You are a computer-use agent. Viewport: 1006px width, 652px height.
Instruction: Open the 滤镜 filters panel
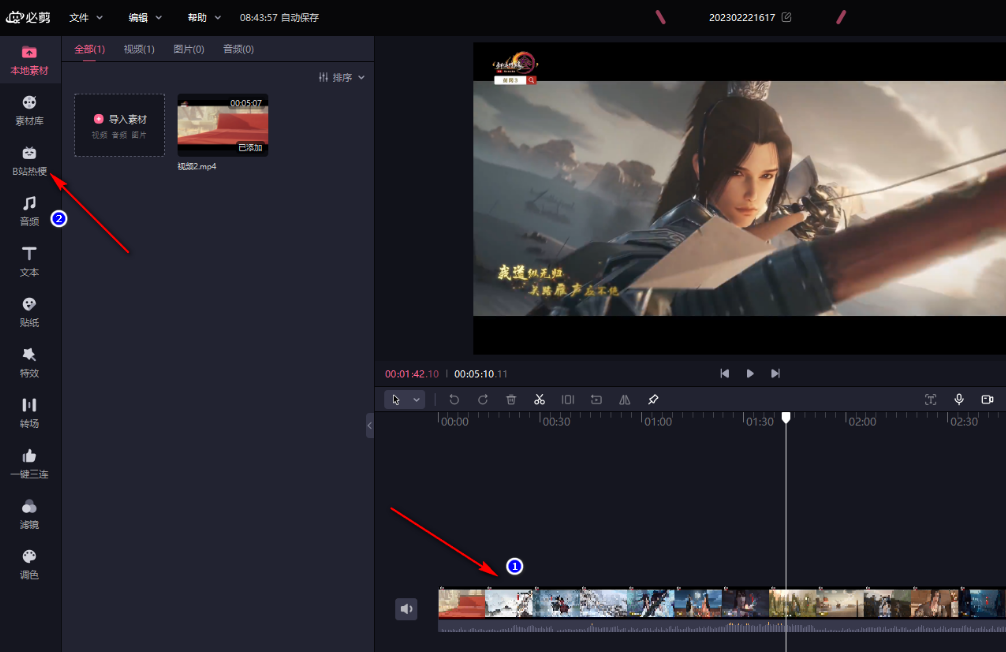tap(30, 515)
